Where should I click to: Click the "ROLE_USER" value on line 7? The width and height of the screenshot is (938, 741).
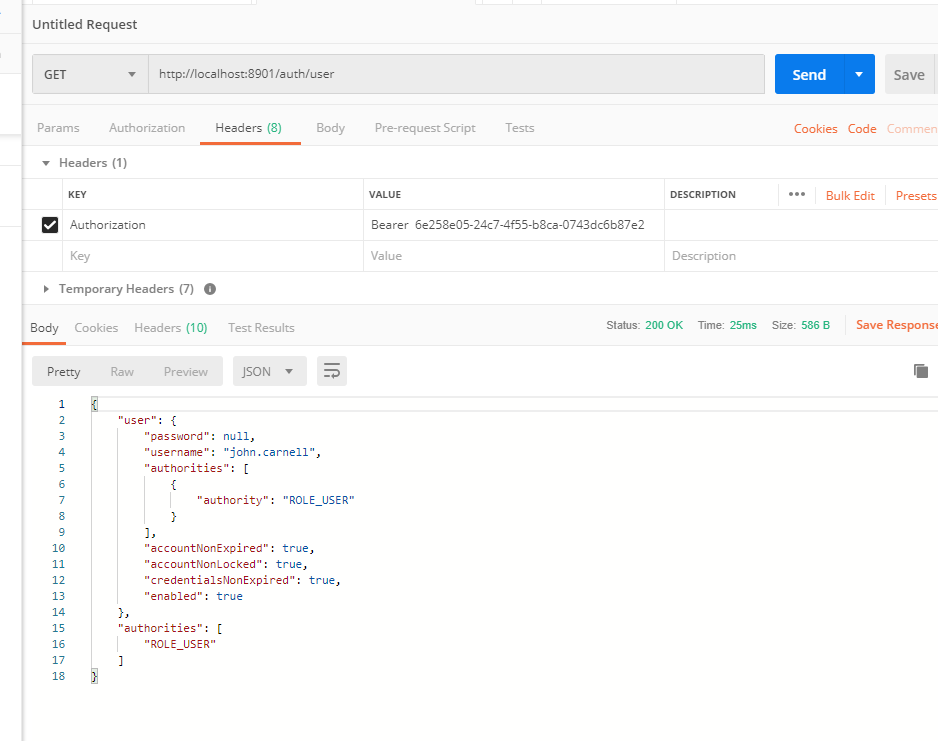318,500
